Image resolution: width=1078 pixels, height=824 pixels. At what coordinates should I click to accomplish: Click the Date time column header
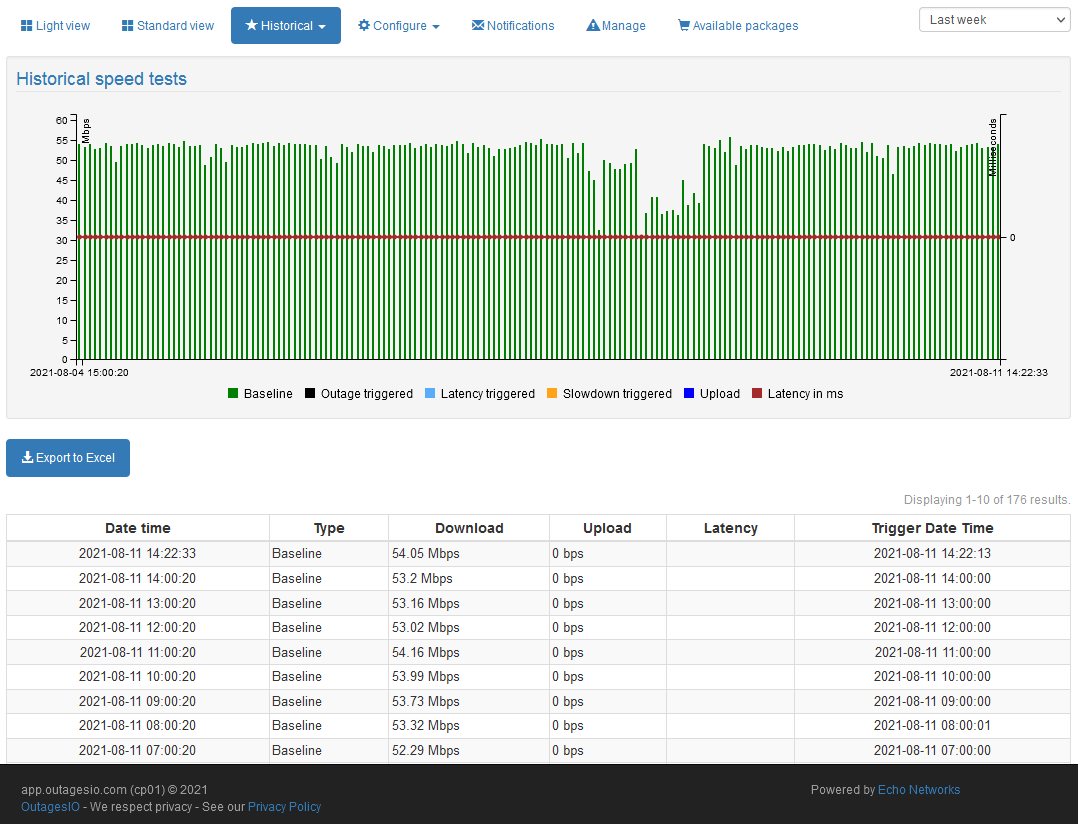[x=138, y=528]
